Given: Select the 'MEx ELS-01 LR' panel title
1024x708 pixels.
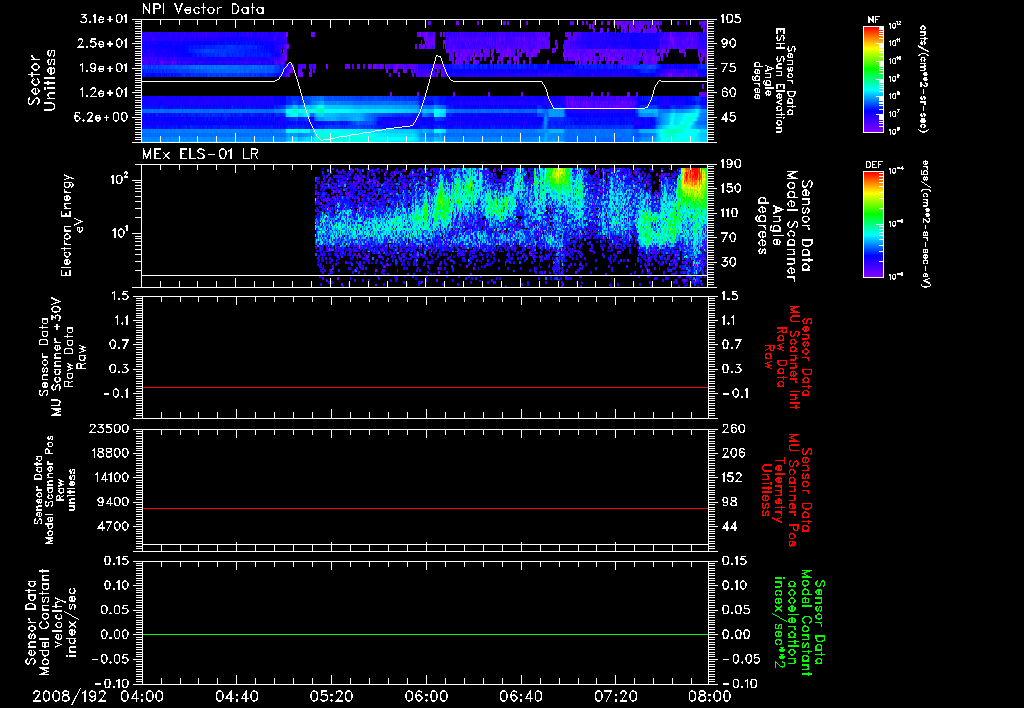Looking at the screenshot, I should (x=200, y=155).
